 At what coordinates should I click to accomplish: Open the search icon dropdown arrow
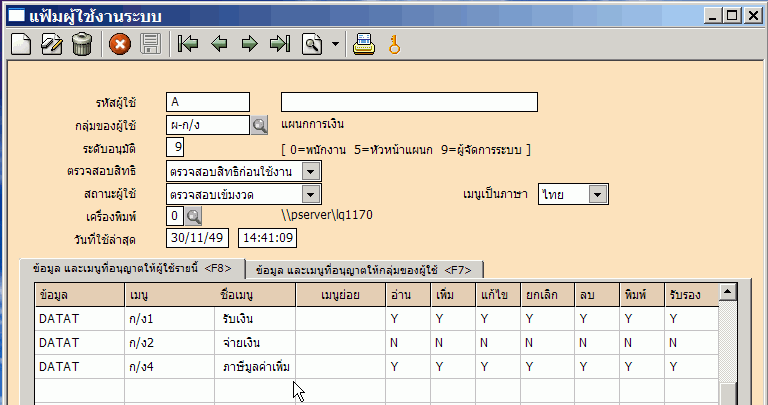335,44
